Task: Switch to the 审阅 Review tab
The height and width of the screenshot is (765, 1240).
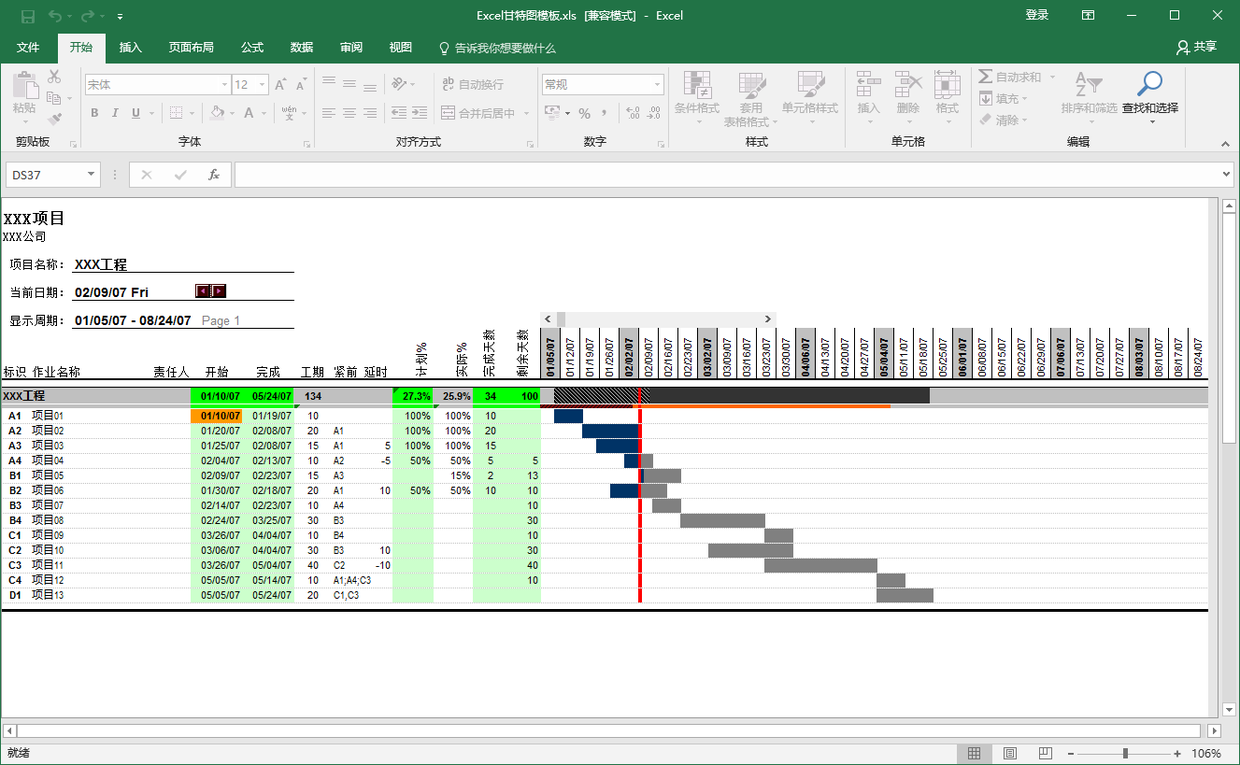Action: point(351,47)
